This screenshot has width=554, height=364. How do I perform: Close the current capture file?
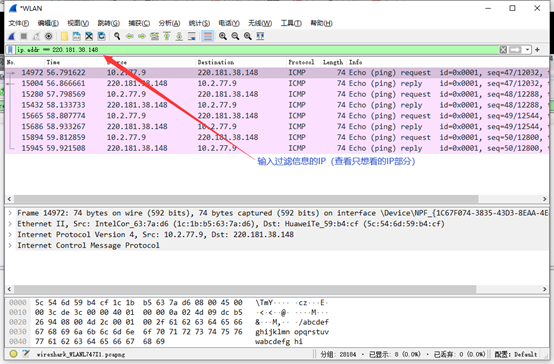[x=89, y=36]
